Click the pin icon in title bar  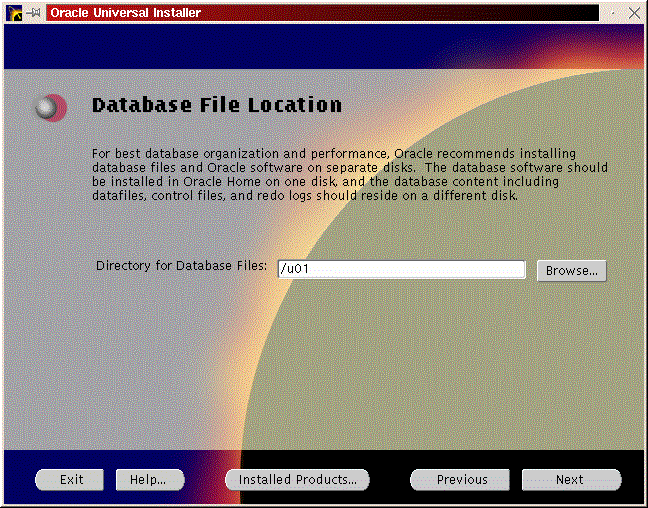point(34,13)
